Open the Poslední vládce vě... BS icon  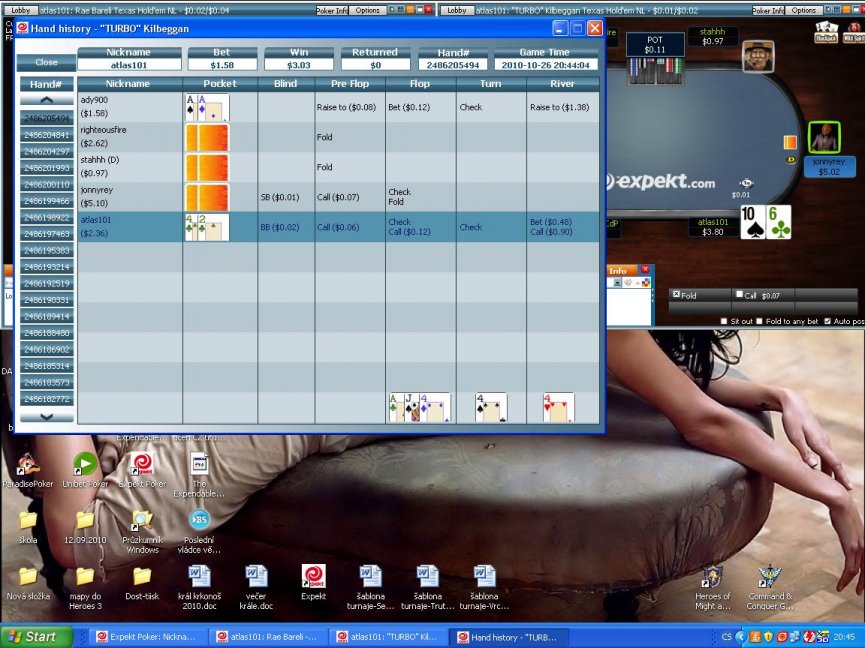click(199, 532)
